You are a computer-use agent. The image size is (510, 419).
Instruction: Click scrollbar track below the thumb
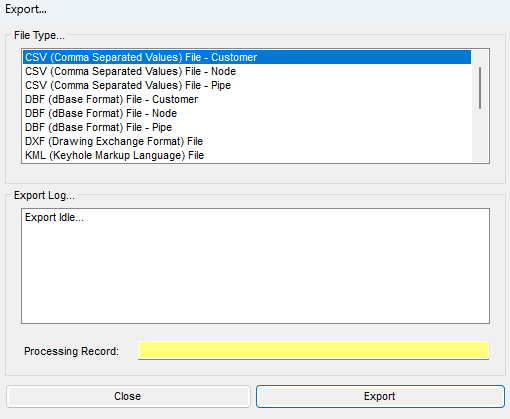tap(480, 135)
